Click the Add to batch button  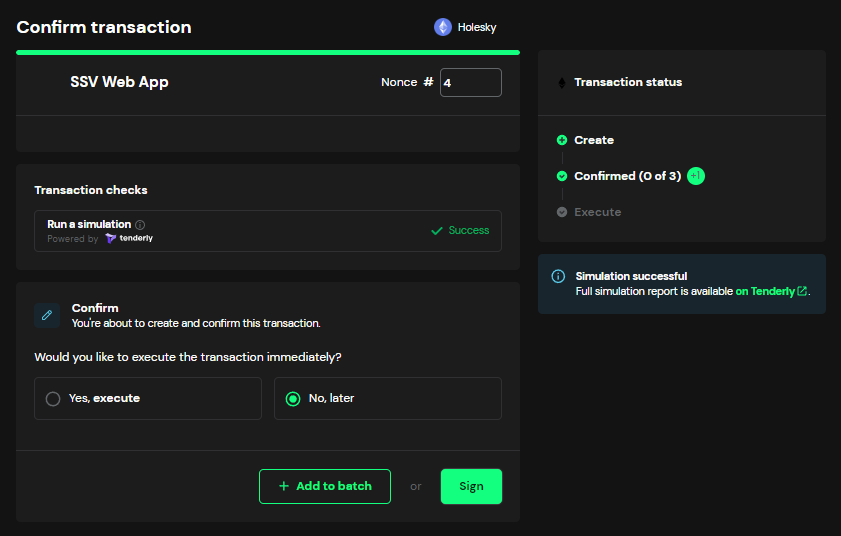coord(325,486)
